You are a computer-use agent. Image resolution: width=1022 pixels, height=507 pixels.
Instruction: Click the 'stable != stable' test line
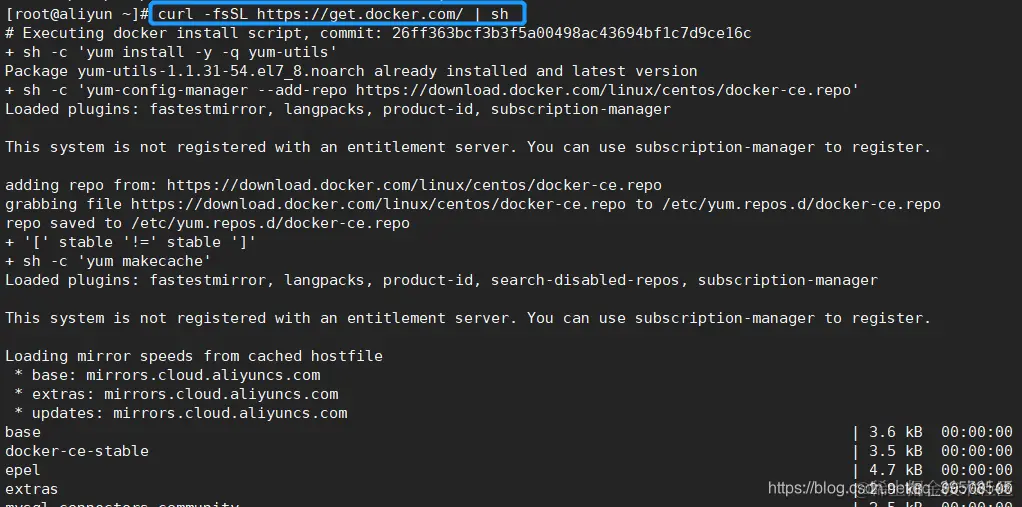click(x=130, y=242)
